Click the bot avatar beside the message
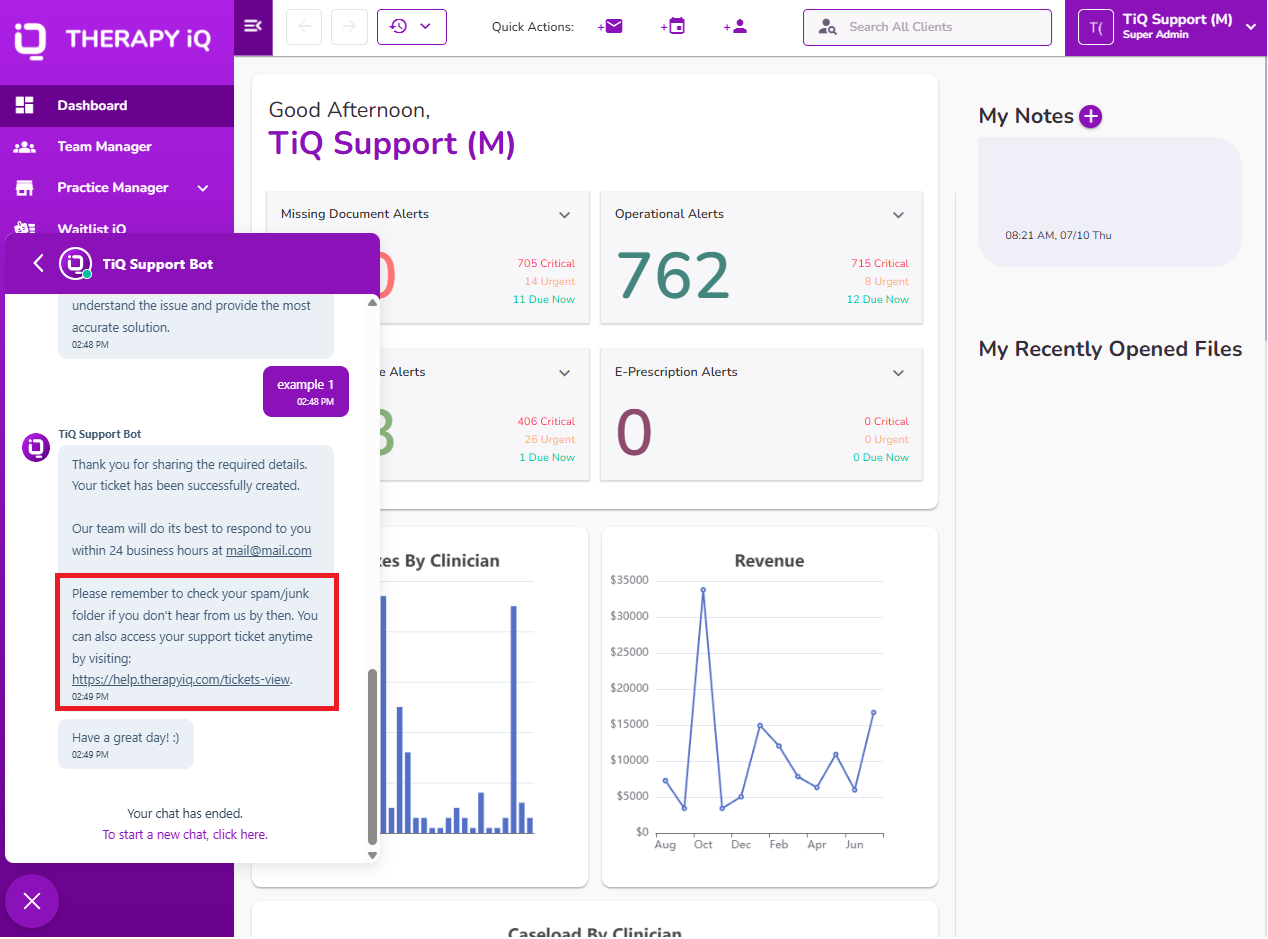The height and width of the screenshot is (939, 1268). [x=36, y=448]
